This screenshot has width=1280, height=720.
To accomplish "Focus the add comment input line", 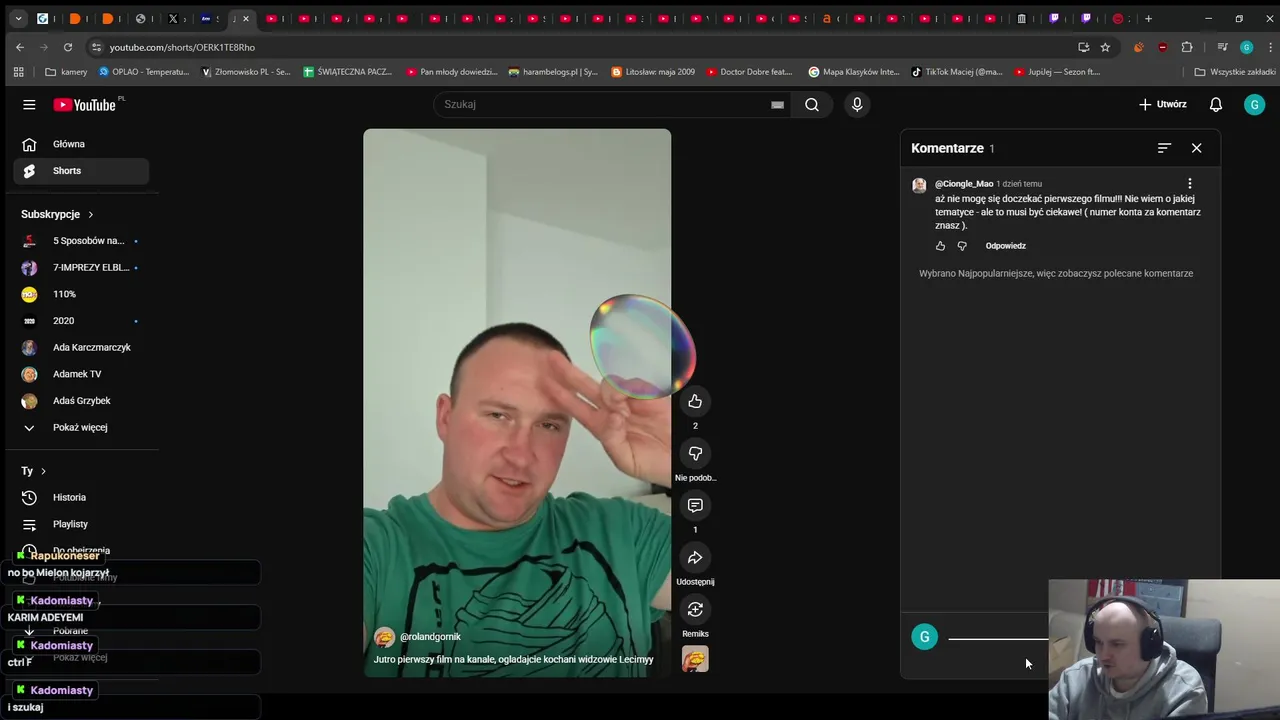I will [x=998, y=637].
